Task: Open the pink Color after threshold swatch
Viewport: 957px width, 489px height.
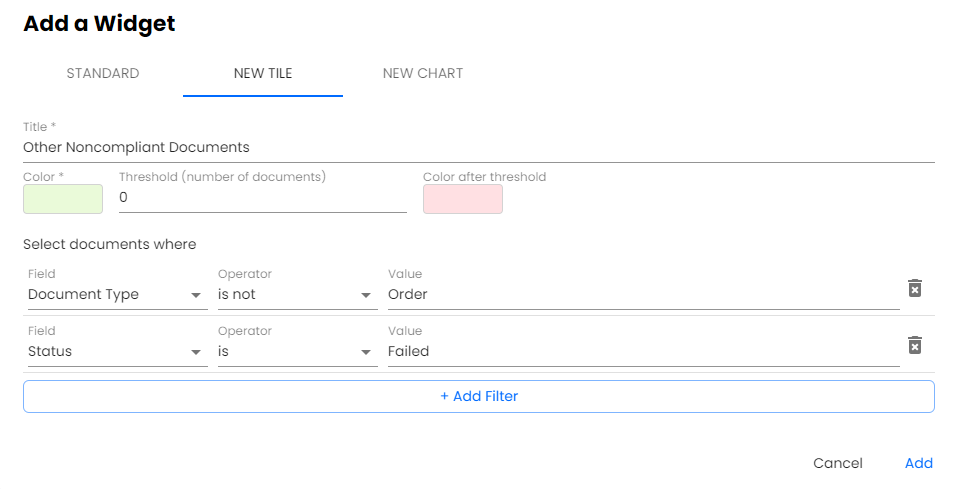Action: coord(463,199)
